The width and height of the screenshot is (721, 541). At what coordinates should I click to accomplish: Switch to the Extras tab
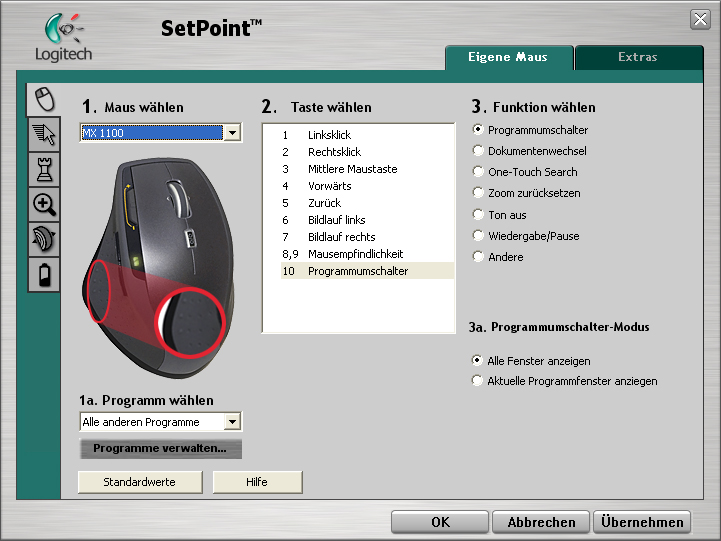coord(637,58)
